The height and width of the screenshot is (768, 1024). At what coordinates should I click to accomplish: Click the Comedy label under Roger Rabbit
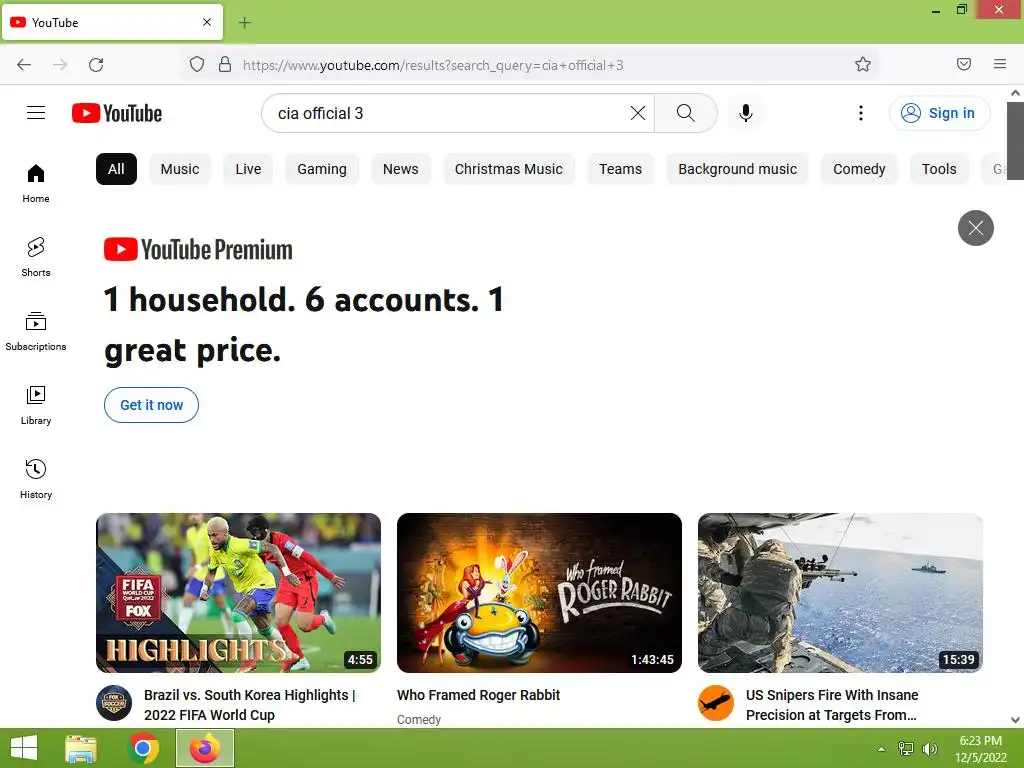(x=419, y=719)
